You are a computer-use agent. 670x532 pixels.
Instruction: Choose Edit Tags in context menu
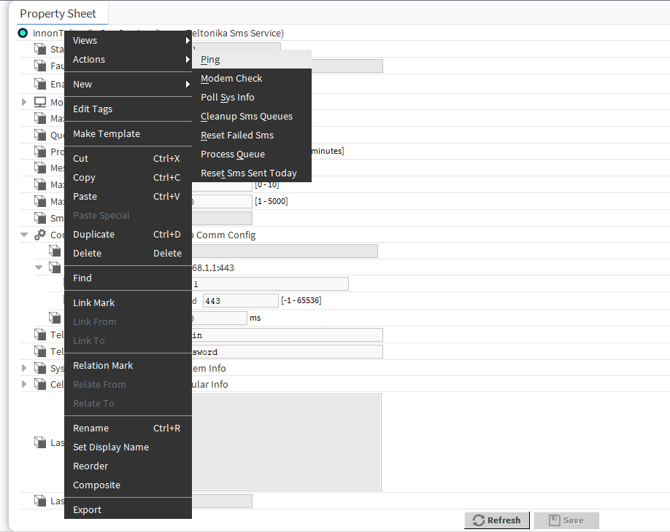pos(93,109)
